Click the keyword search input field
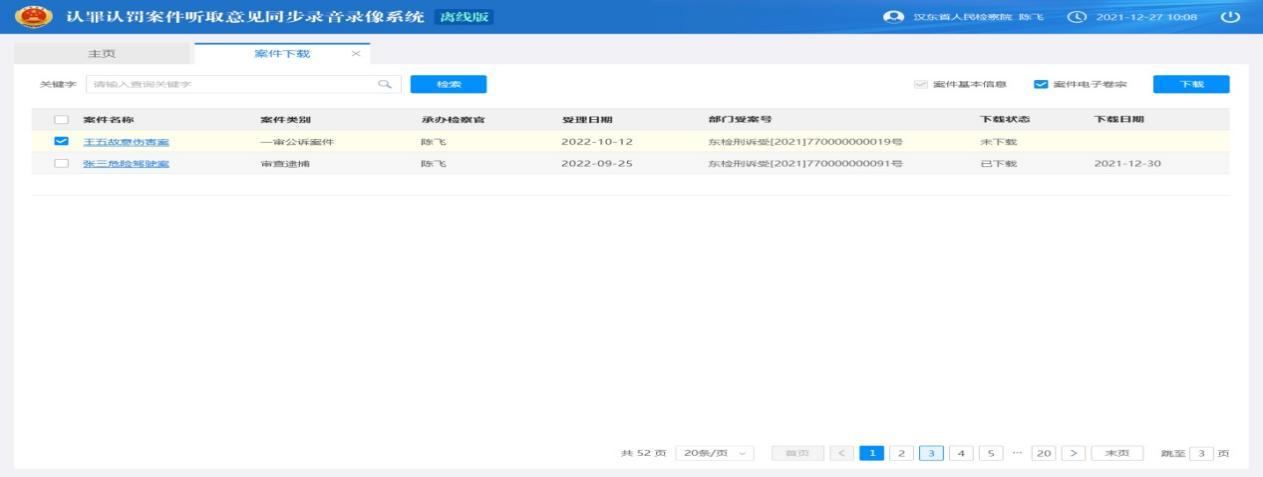Screen dimensions: 1263x477 (230, 84)
